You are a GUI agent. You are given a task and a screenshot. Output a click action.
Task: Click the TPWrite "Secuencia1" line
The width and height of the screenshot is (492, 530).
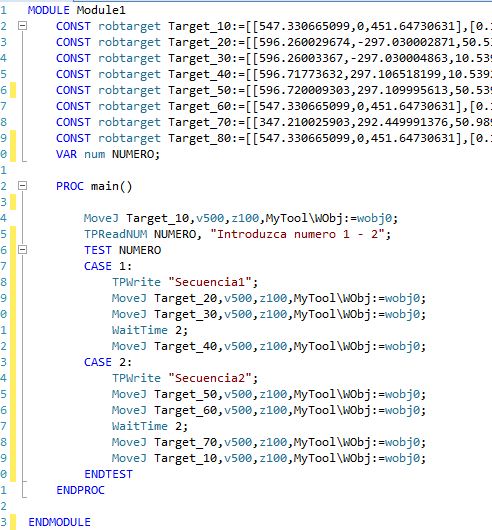pyautogui.click(x=185, y=282)
